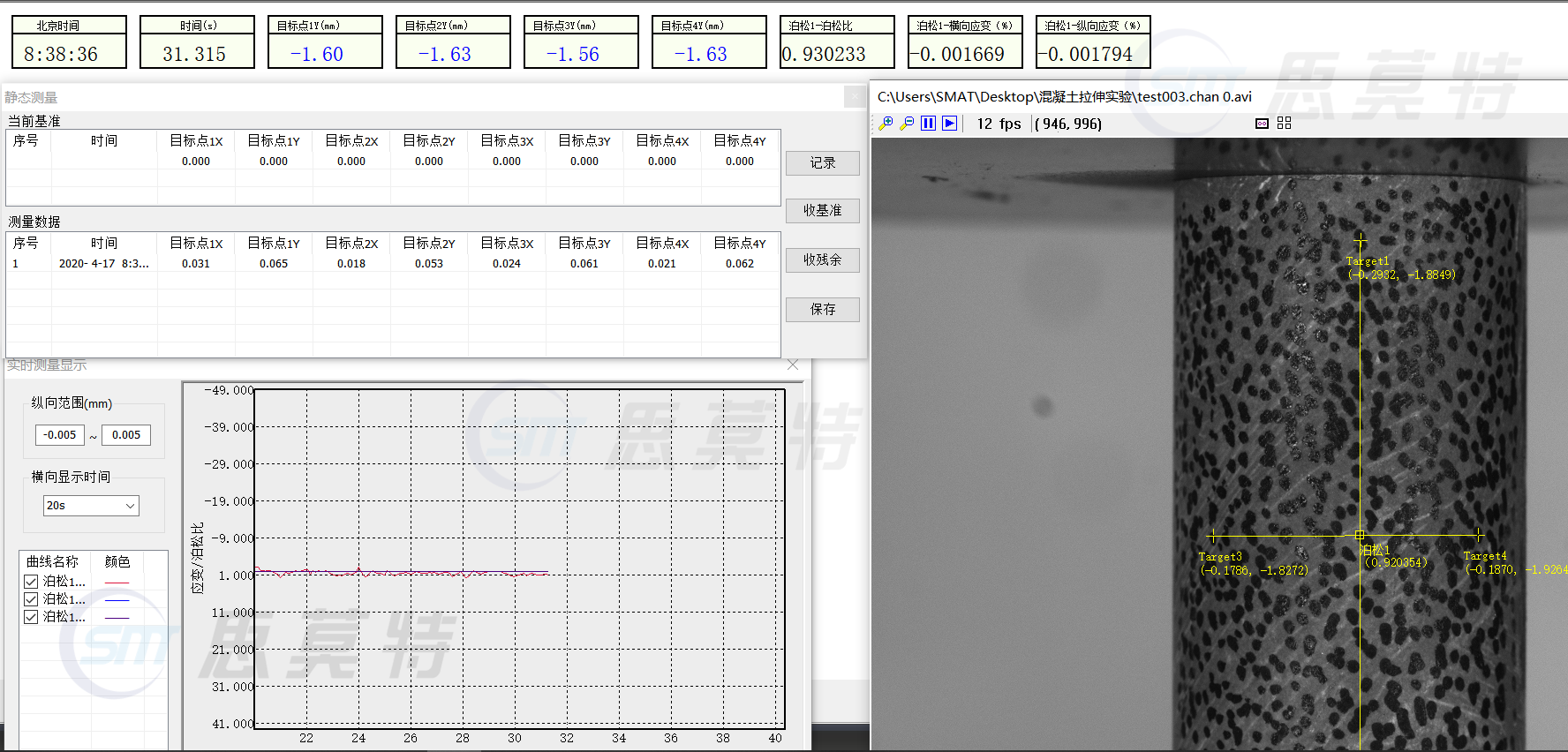Click the 收基准 button
The image size is (1568, 752).
point(822,211)
